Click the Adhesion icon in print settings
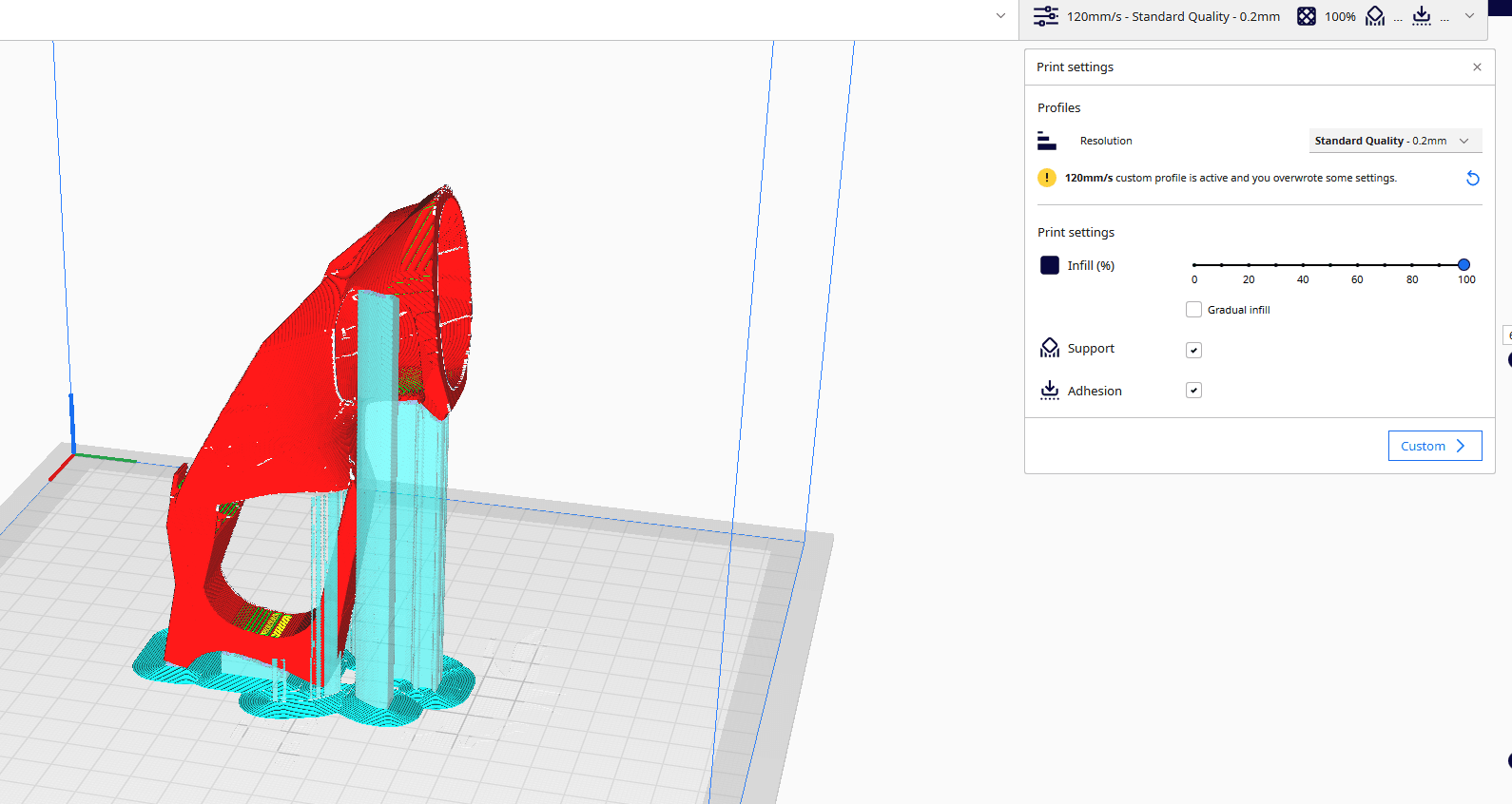Screen dimensions: 1512x804 point(1050,391)
